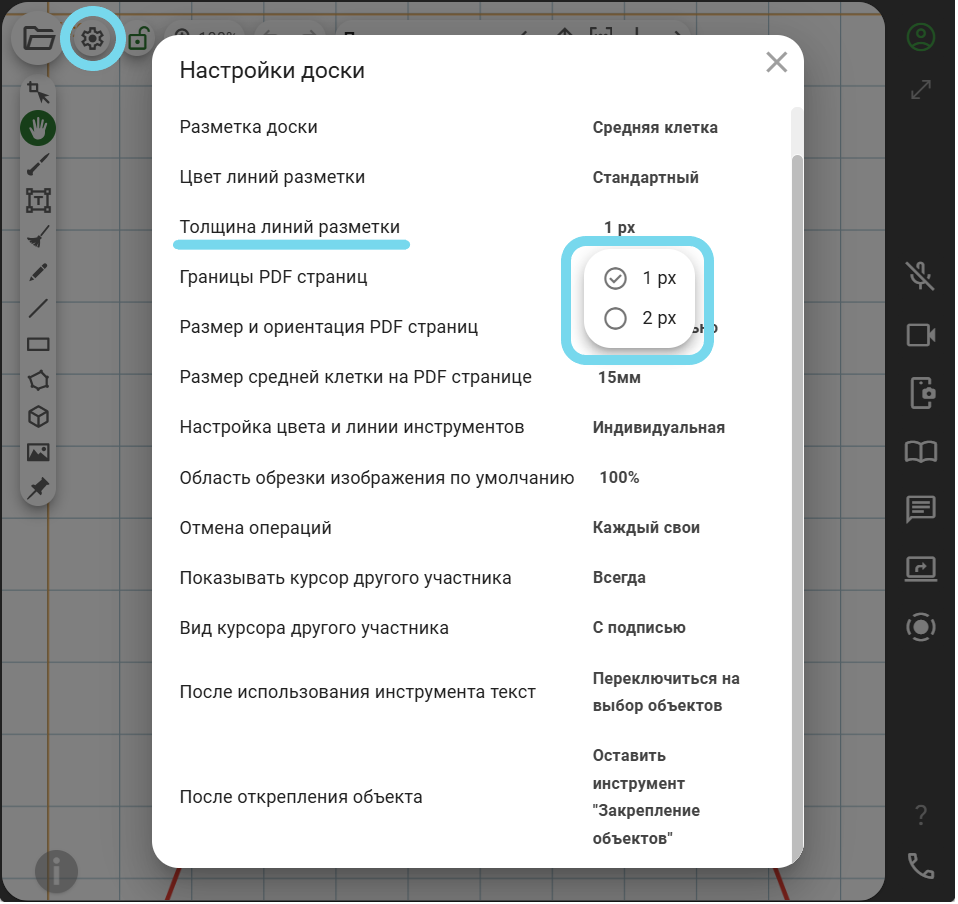Select the hand pan tool
Viewport: 958px width, 904px height.
[38, 128]
